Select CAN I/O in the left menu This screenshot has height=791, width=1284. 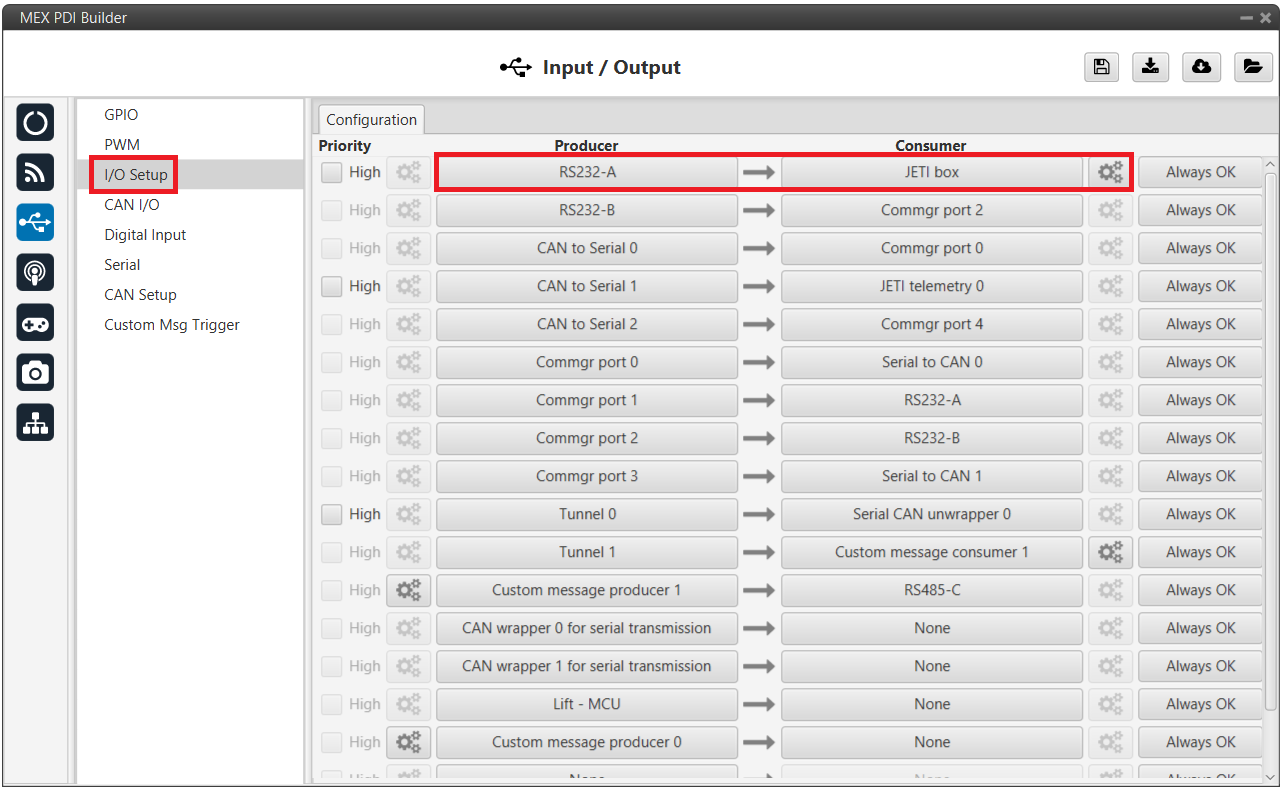pyautogui.click(x=132, y=205)
